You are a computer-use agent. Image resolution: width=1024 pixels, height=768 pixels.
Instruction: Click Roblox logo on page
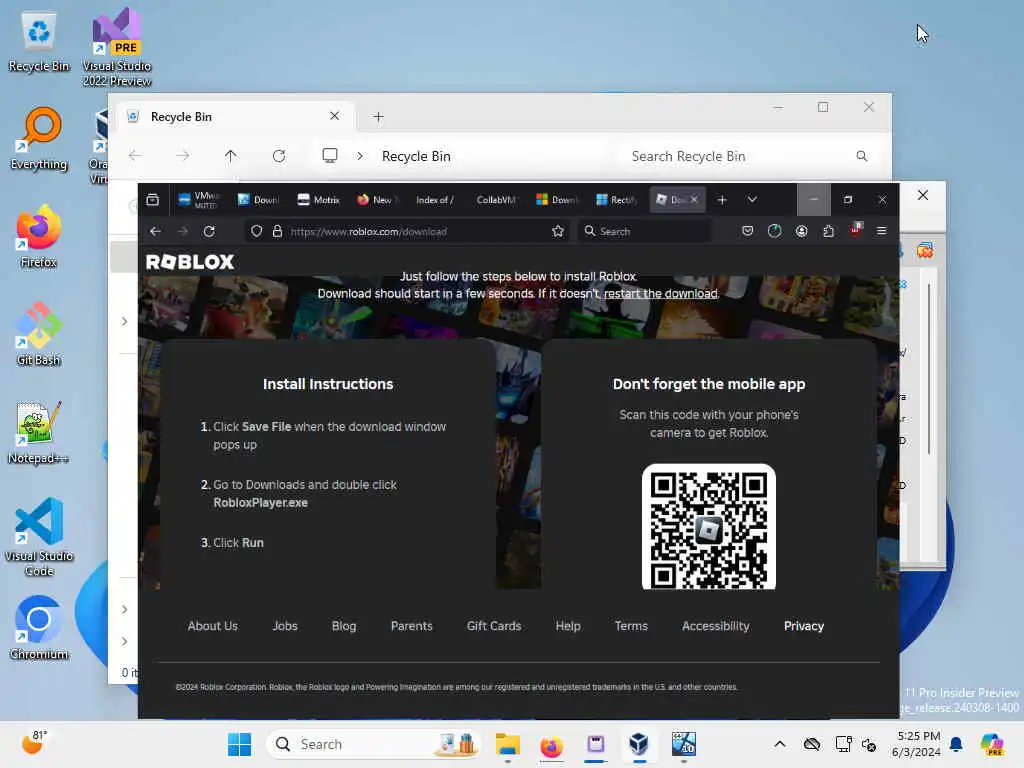(x=190, y=262)
